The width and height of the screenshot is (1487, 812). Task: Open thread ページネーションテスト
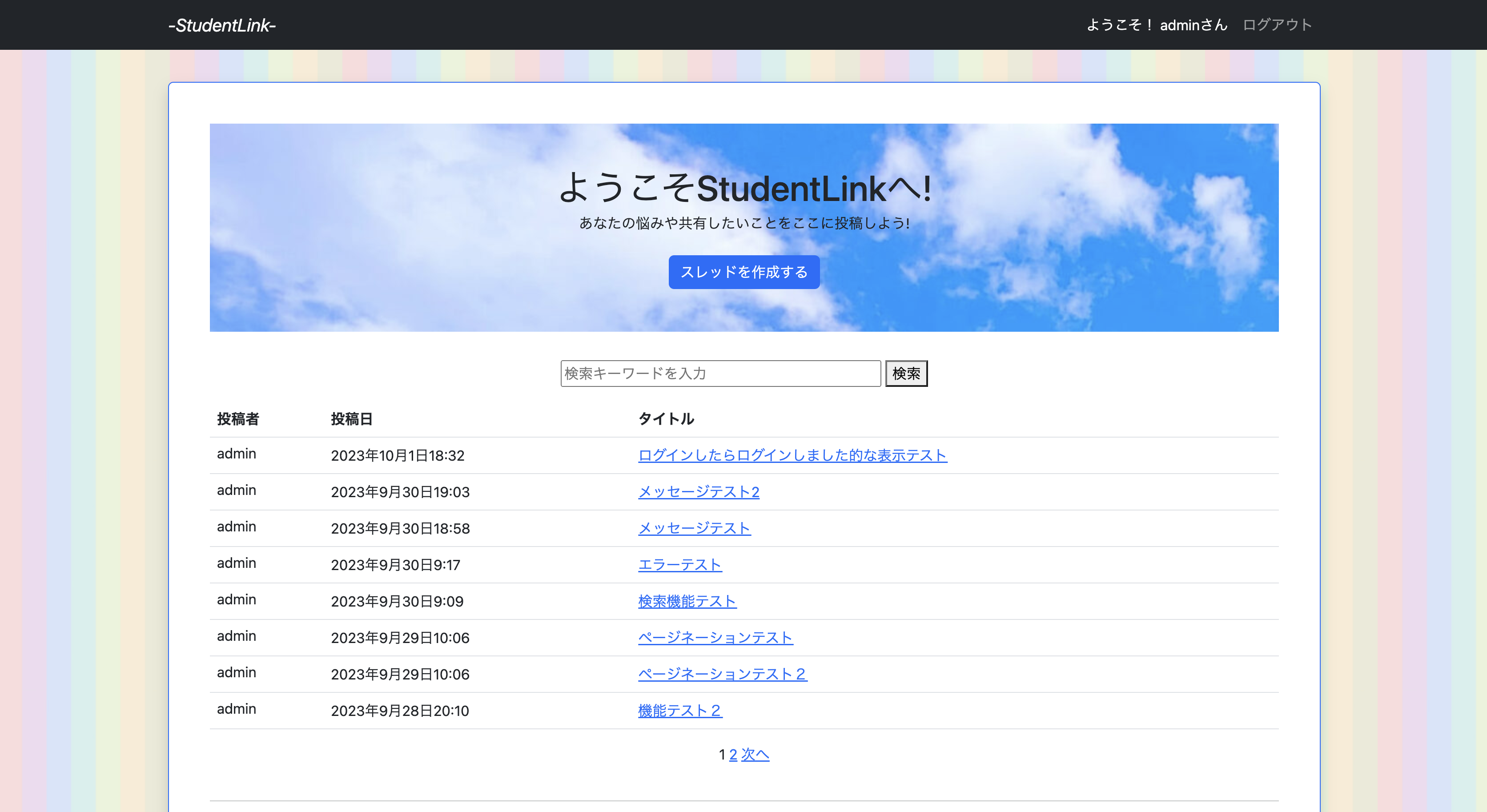point(715,638)
